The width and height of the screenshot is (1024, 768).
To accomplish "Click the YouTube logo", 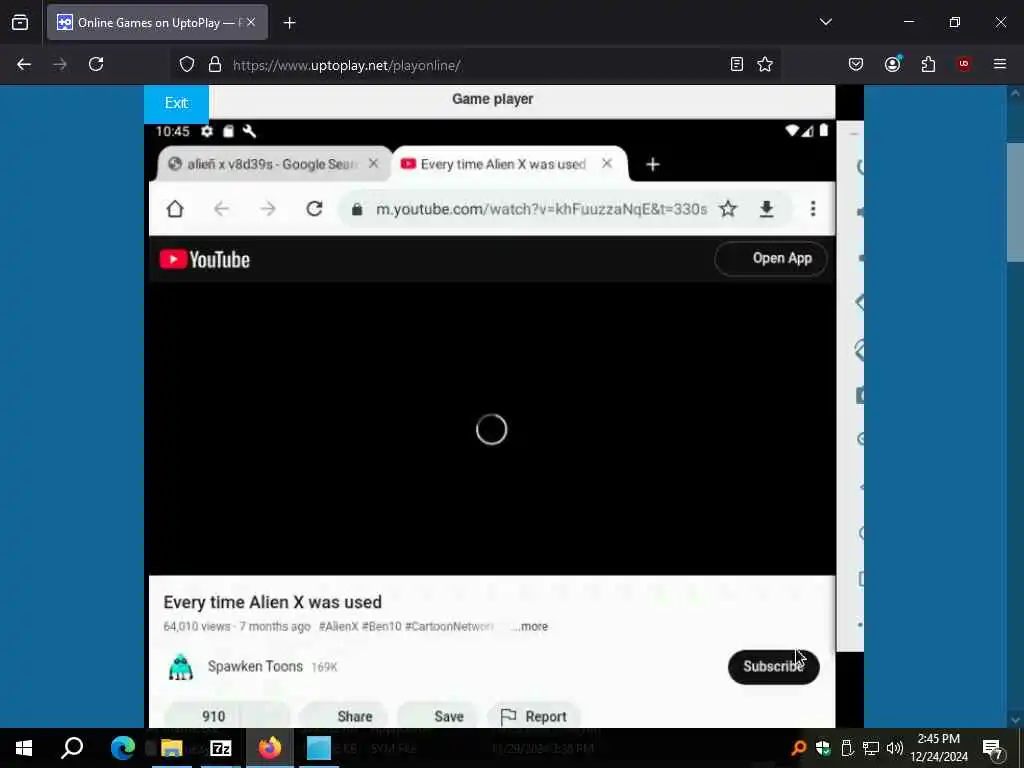I will pyautogui.click(x=204, y=259).
